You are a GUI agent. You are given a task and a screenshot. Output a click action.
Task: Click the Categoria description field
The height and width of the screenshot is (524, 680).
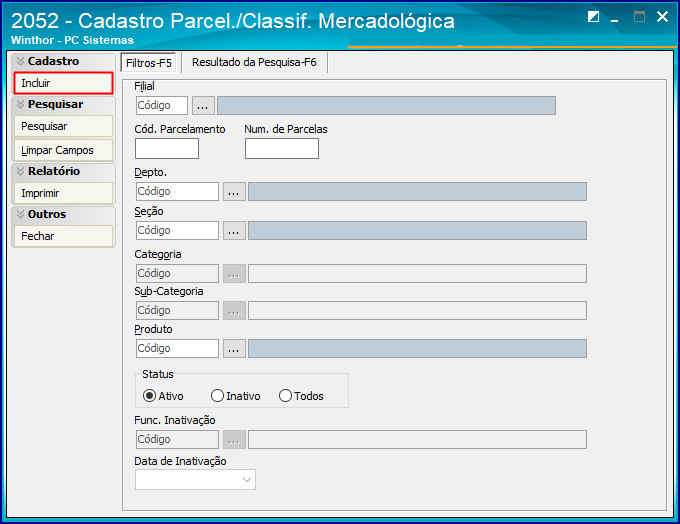pos(418,274)
